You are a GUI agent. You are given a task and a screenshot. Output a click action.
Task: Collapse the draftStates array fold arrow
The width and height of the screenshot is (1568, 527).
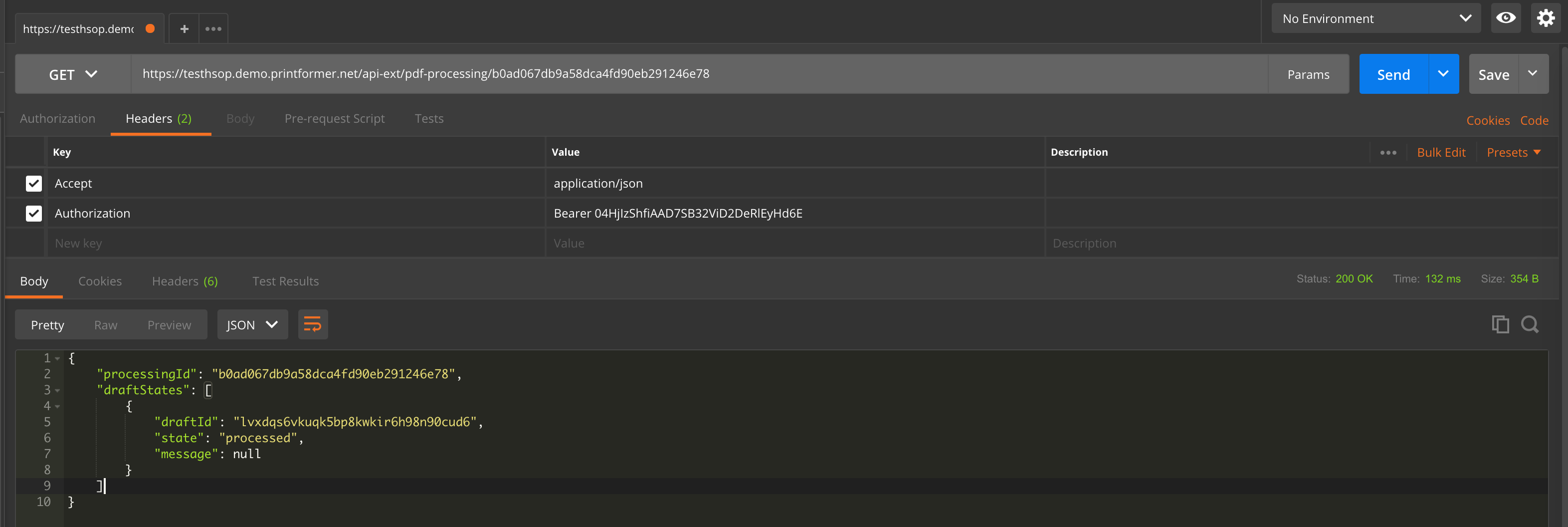tap(57, 391)
